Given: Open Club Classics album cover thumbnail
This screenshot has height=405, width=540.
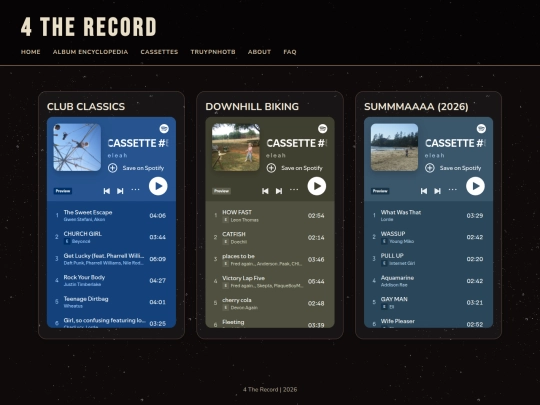Looking at the screenshot, I should [77, 147].
